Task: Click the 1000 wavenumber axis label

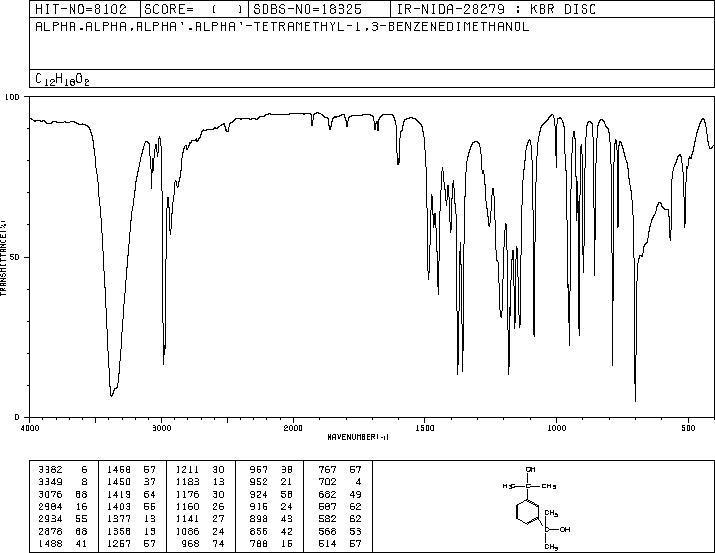Action: coord(556,428)
